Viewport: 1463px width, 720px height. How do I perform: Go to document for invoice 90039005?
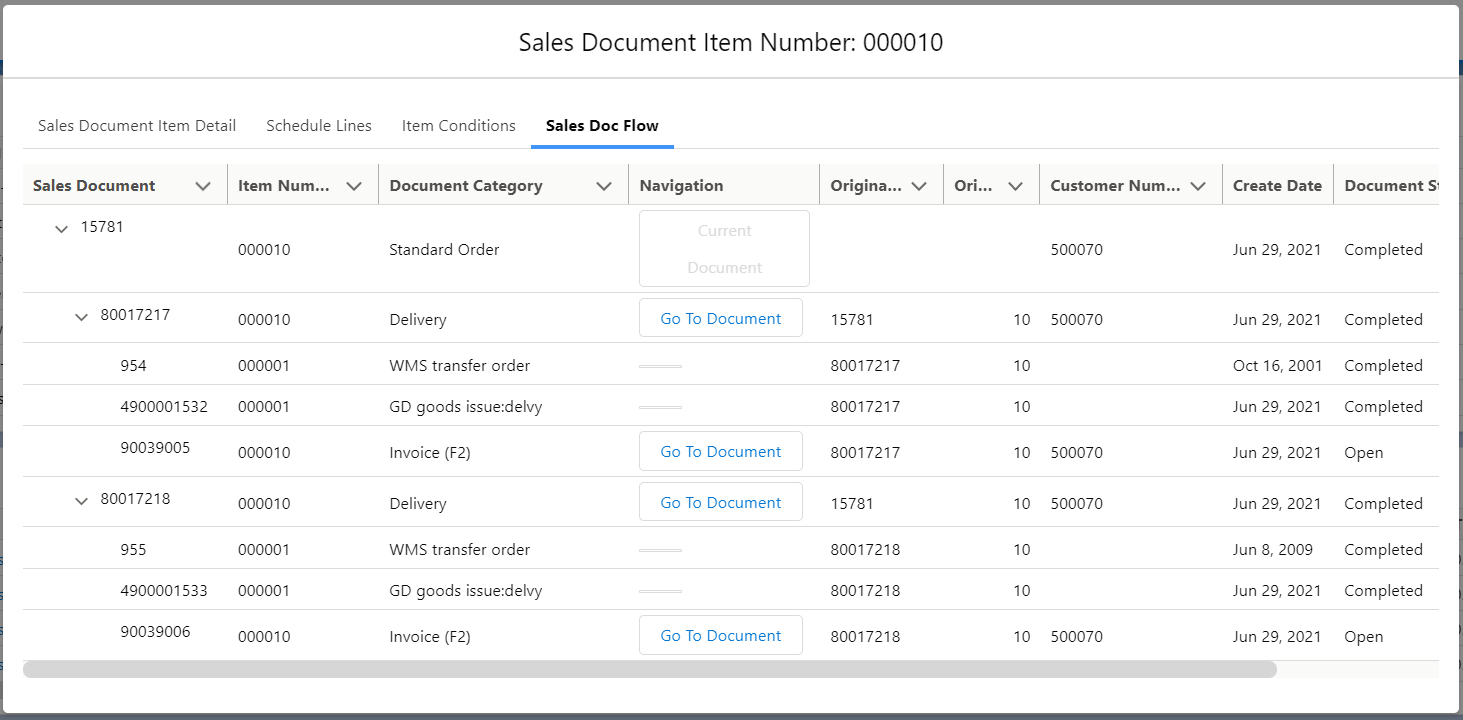pos(720,451)
